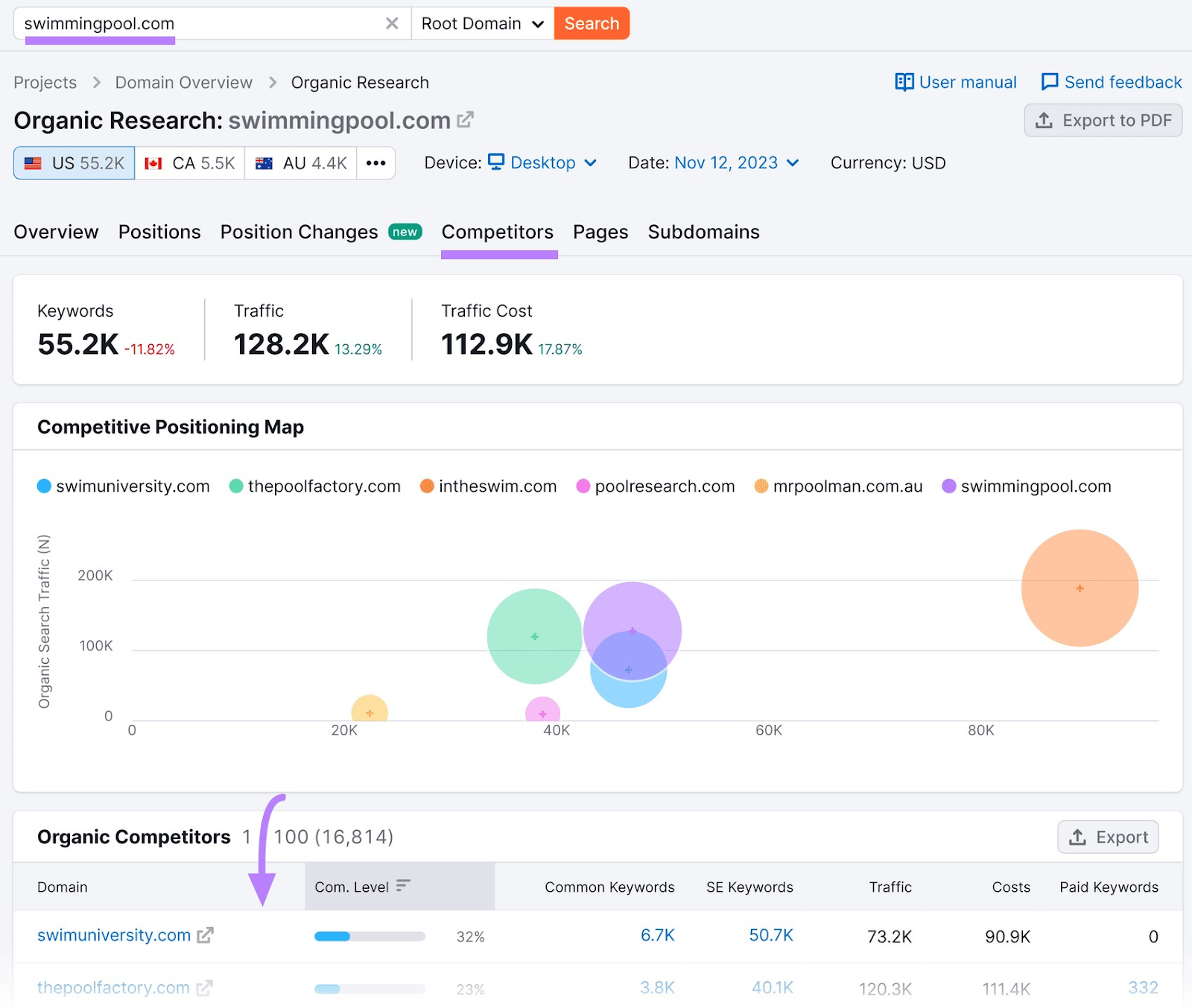The image size is (1192, 1008).
Task: Select the US 55.2K database
Action: click(74, 163)
